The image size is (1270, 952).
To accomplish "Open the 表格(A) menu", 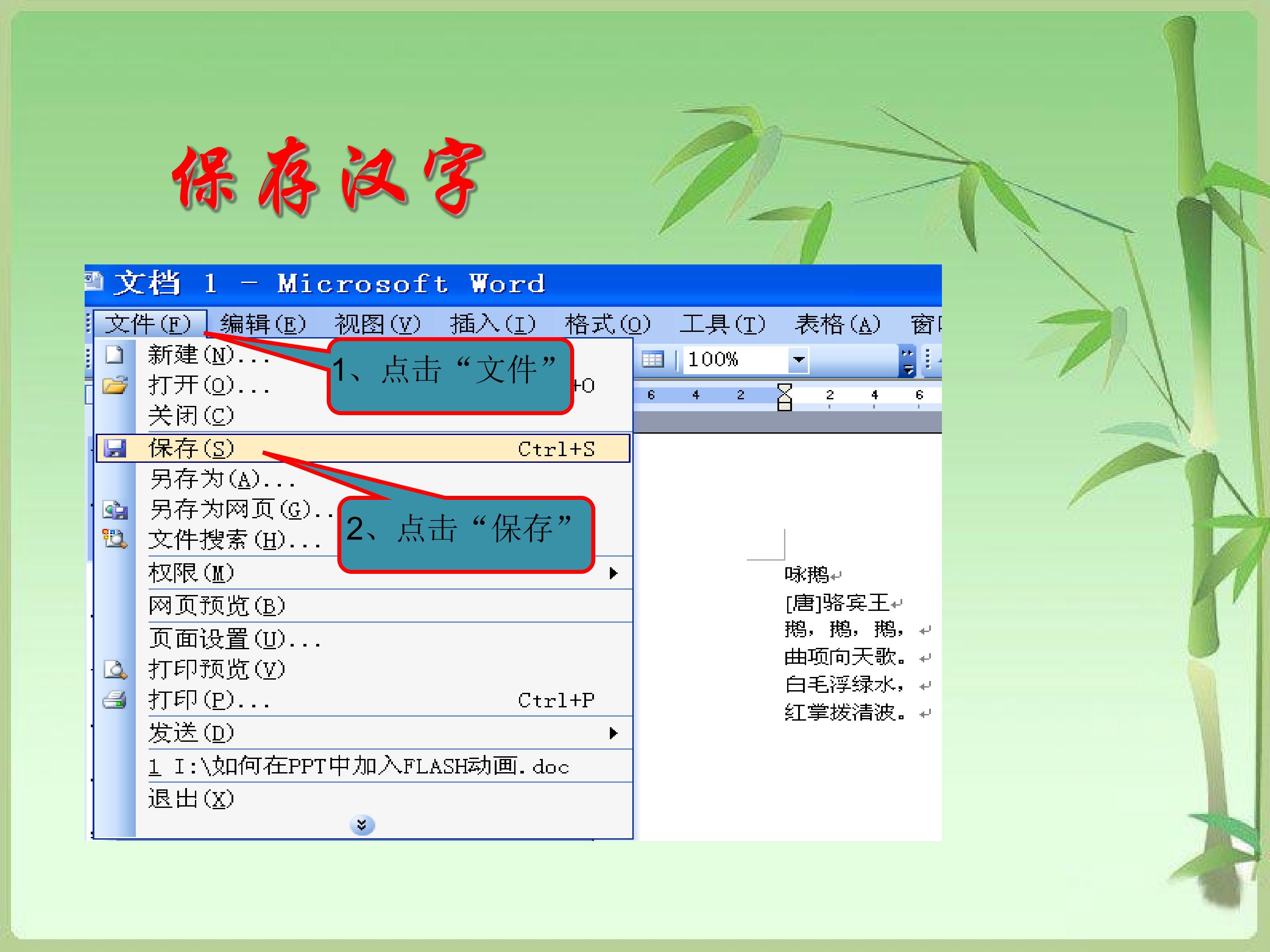I will [837, 324].
